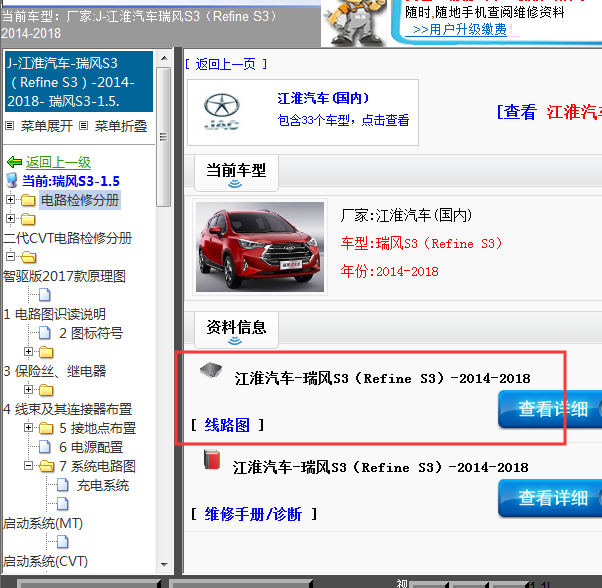Click the red Refine S3 car photo
This screenshot has width=602, height=588.
(x=260, y=247)
